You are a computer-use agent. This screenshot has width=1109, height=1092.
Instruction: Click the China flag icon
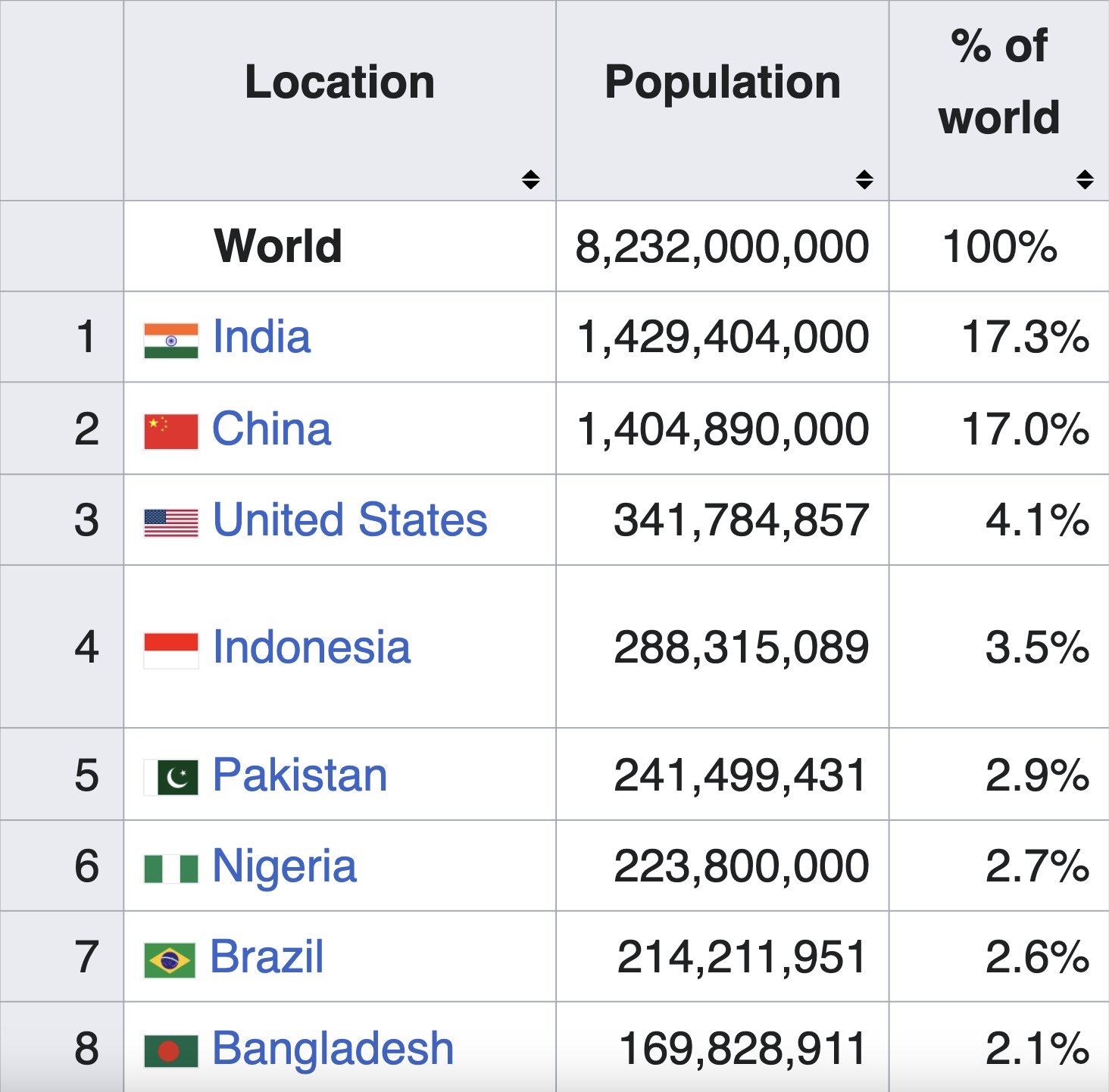[x=171, y=432]
